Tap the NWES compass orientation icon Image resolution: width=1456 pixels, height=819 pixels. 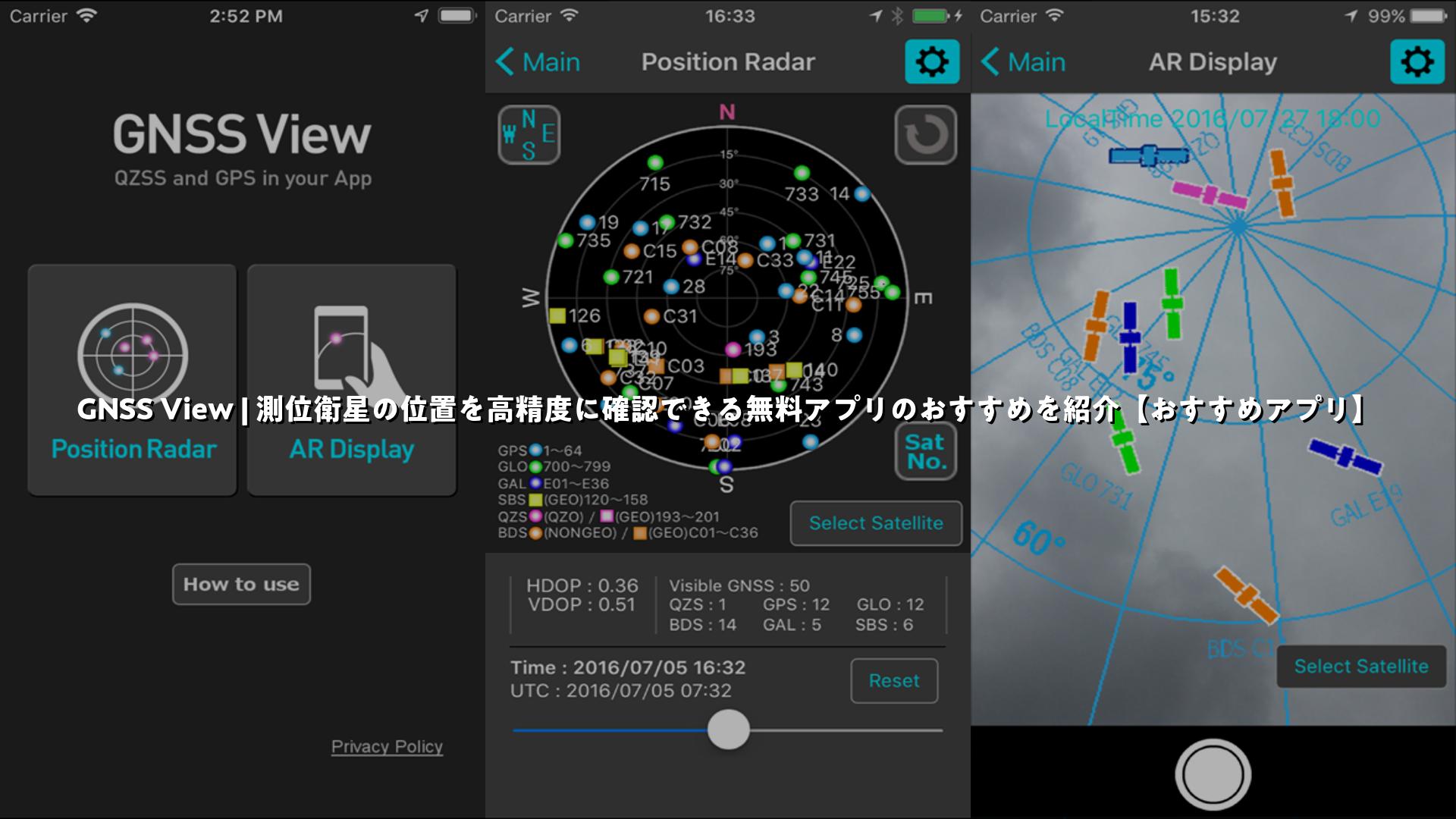coord(529,135)
